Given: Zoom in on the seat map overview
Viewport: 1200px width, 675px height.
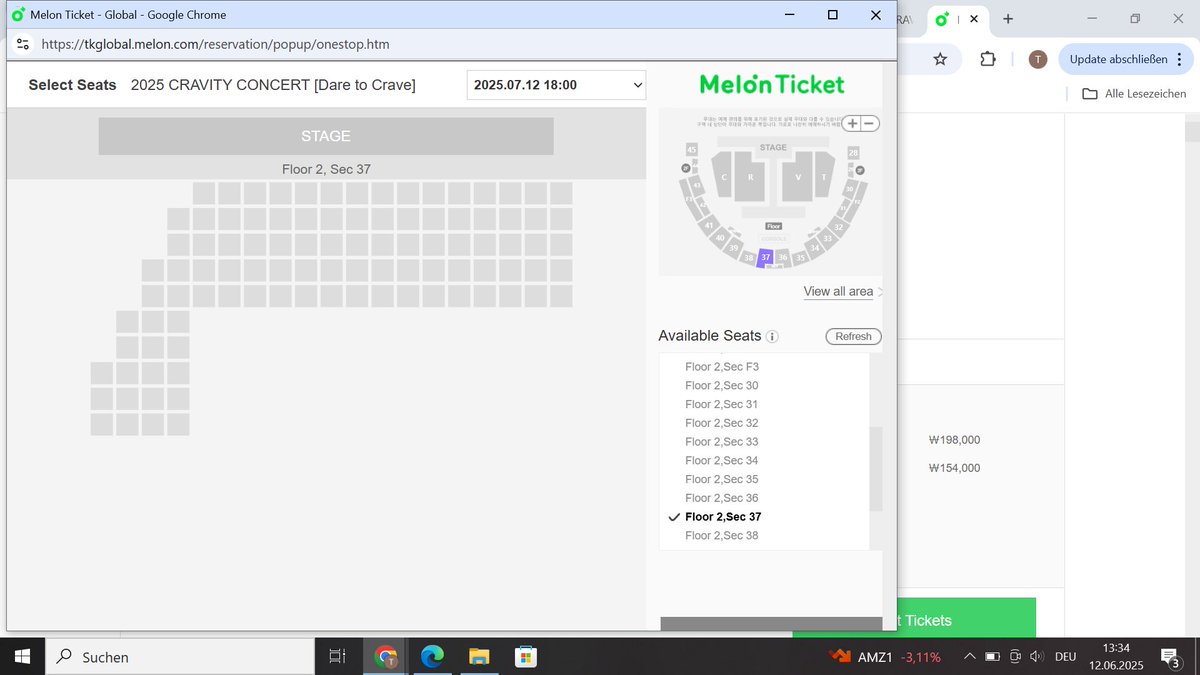Looking at the screenshot, I should click(x=852, y=123).
